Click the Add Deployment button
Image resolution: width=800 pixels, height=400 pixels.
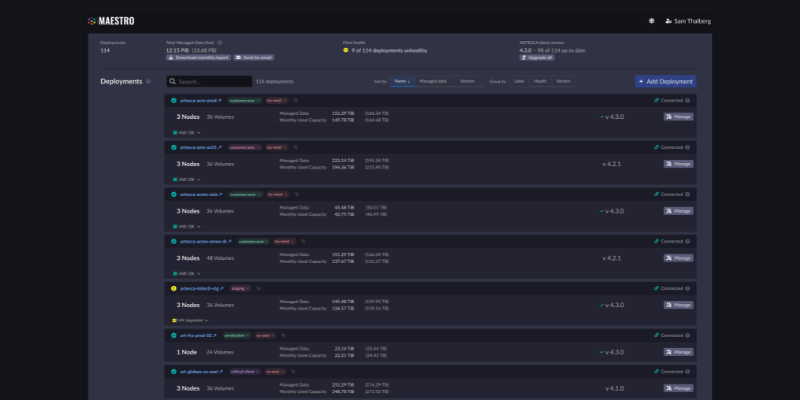[665, 81]
